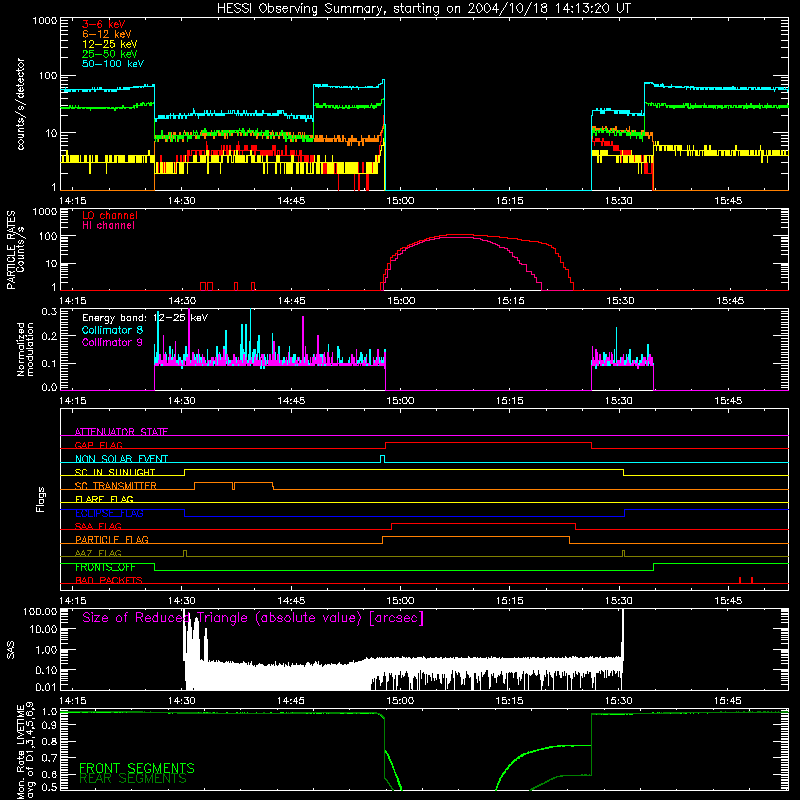Select the ATTENUATOR_STATE flag label

(121, 432)
